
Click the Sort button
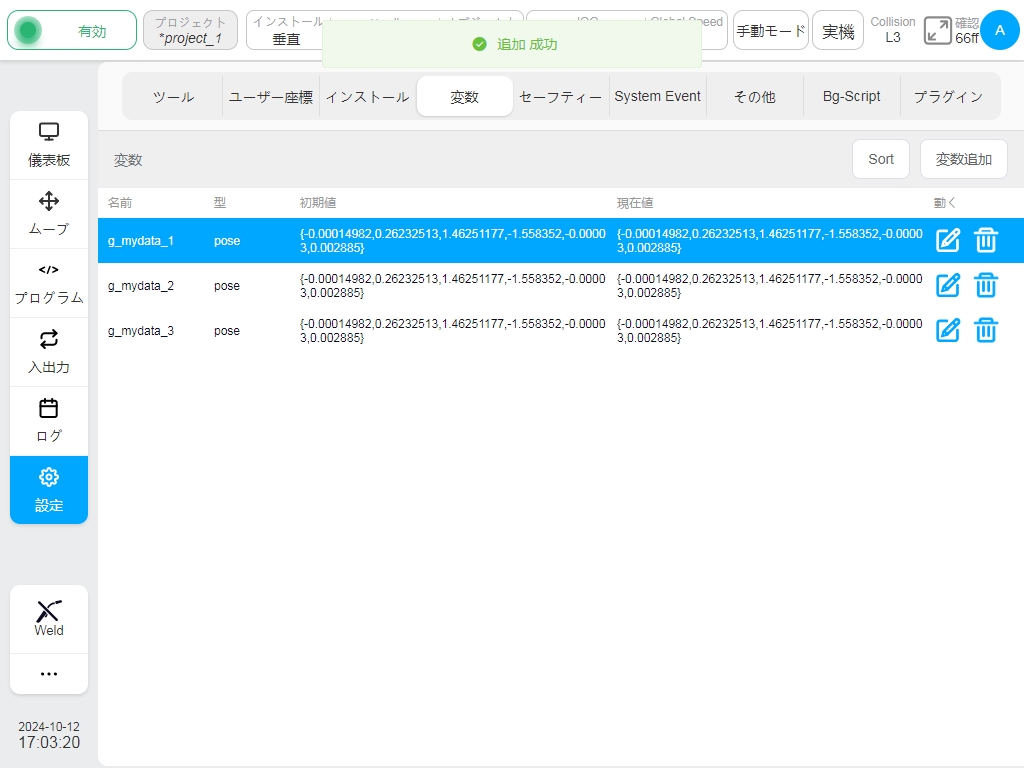click(880, 159)
